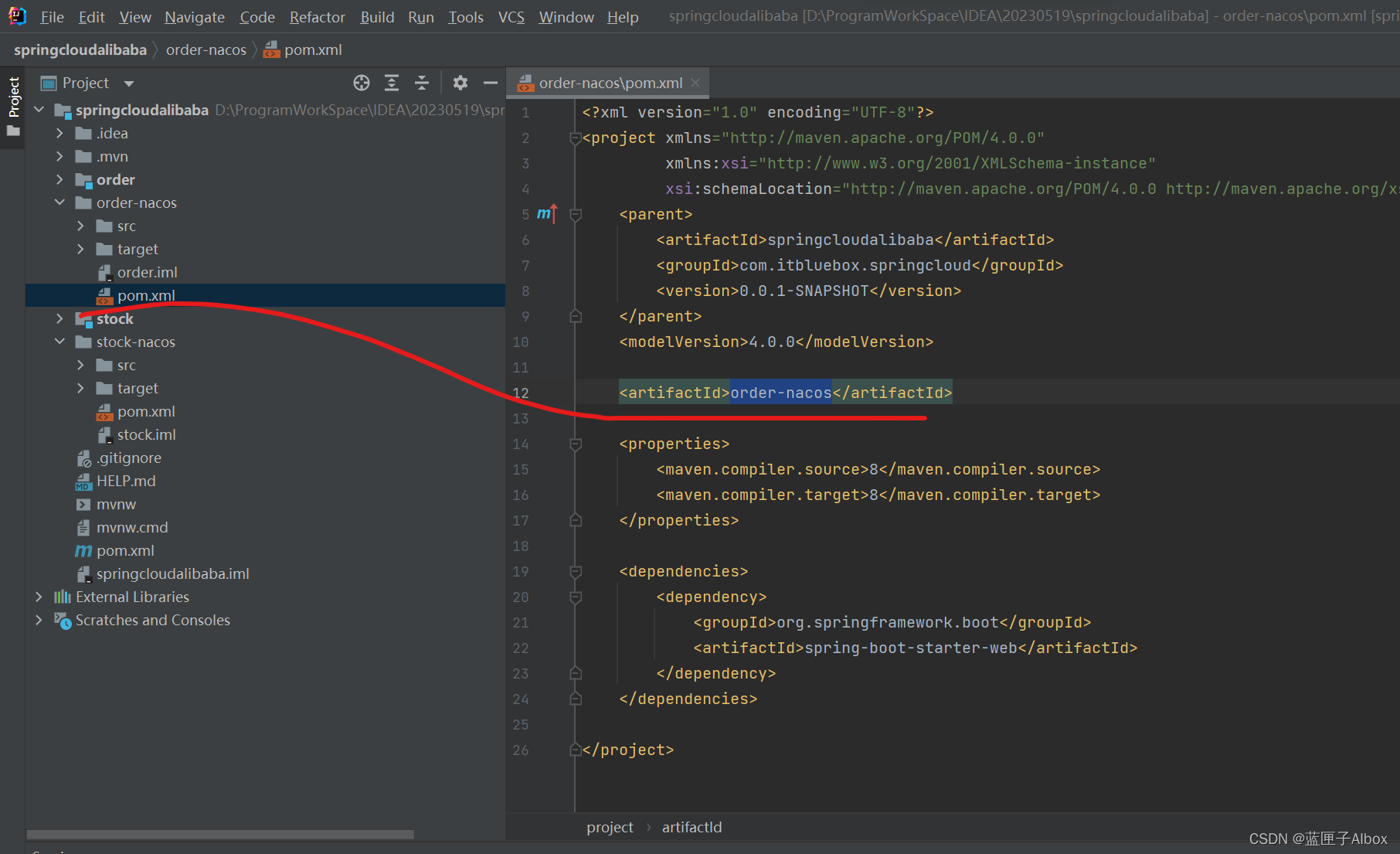
Task: Expand src folder under stock-nacos
Action: (80, 365)
